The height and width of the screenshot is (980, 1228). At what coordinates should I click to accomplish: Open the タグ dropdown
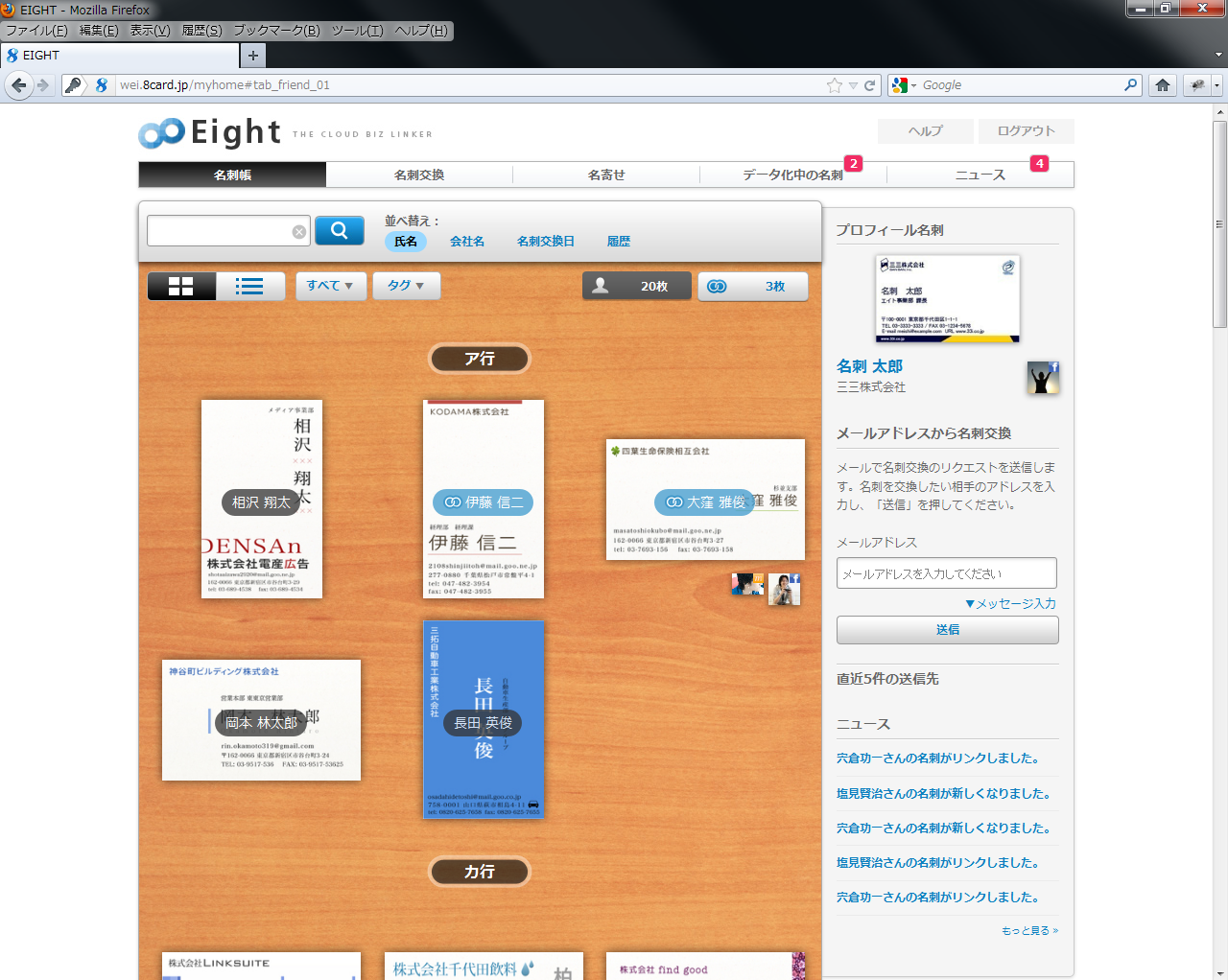(x=407, y=286)
